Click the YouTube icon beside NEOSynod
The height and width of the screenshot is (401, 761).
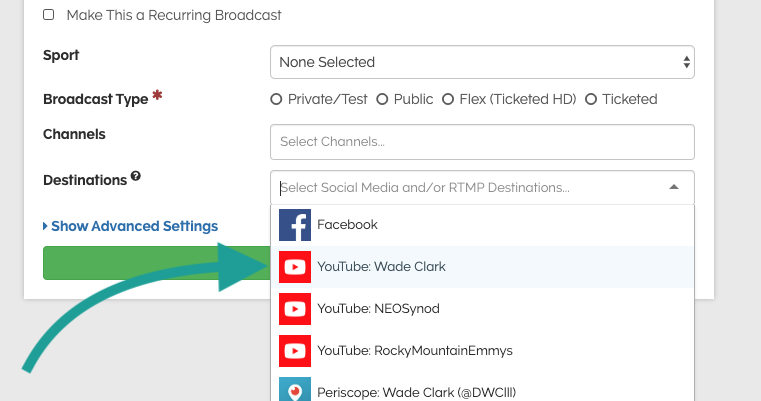click(x=294, y=309)
